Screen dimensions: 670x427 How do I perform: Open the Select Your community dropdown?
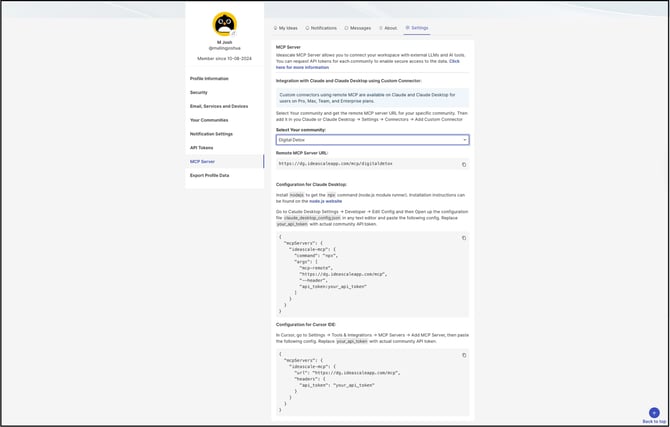click(372, 140)
